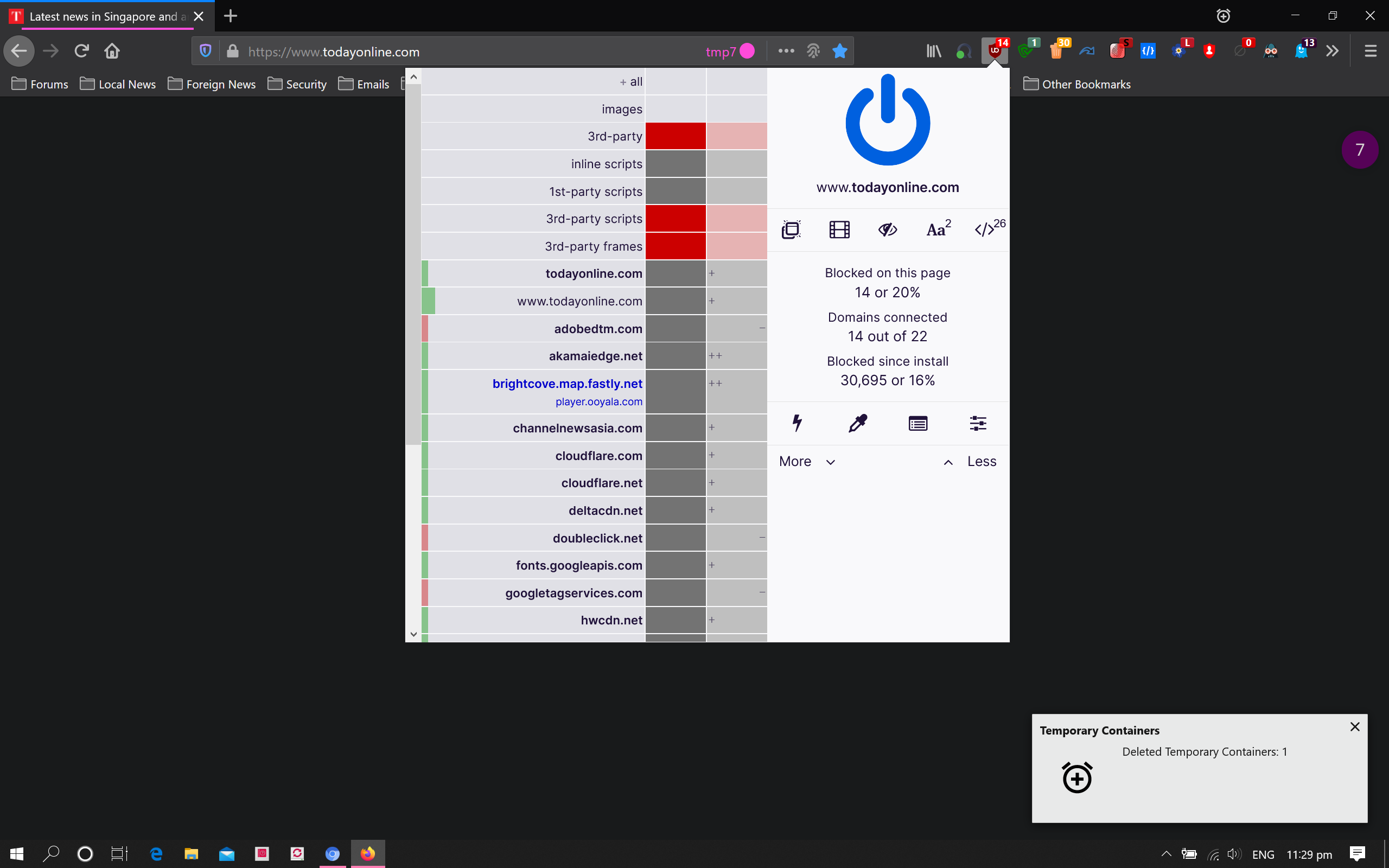The image size is (1389, 868).
Task: Enter element zapper mode lightning icon
Action: (x=797, y=423)
